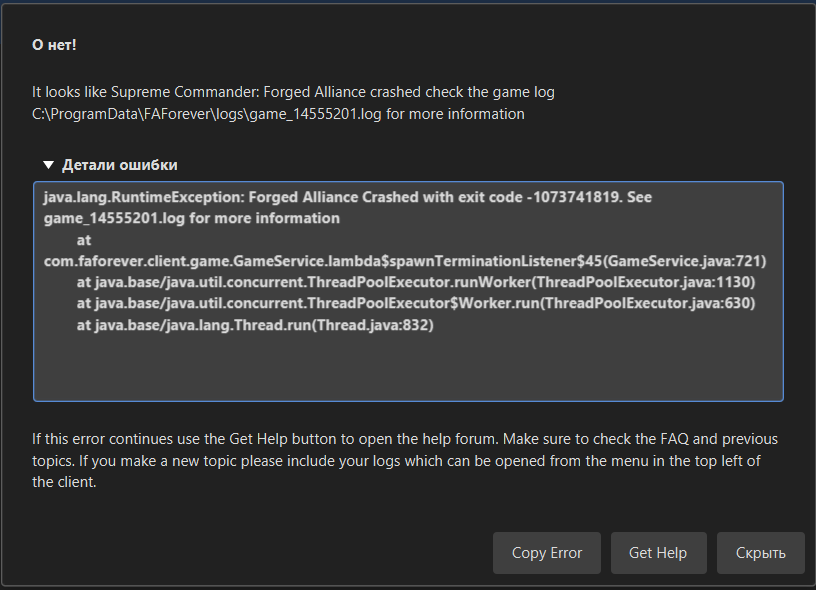Click the Thread.run(Thread.java:832) stack line
Viewport: 816px width, 590px height.
tap(255, 325)
